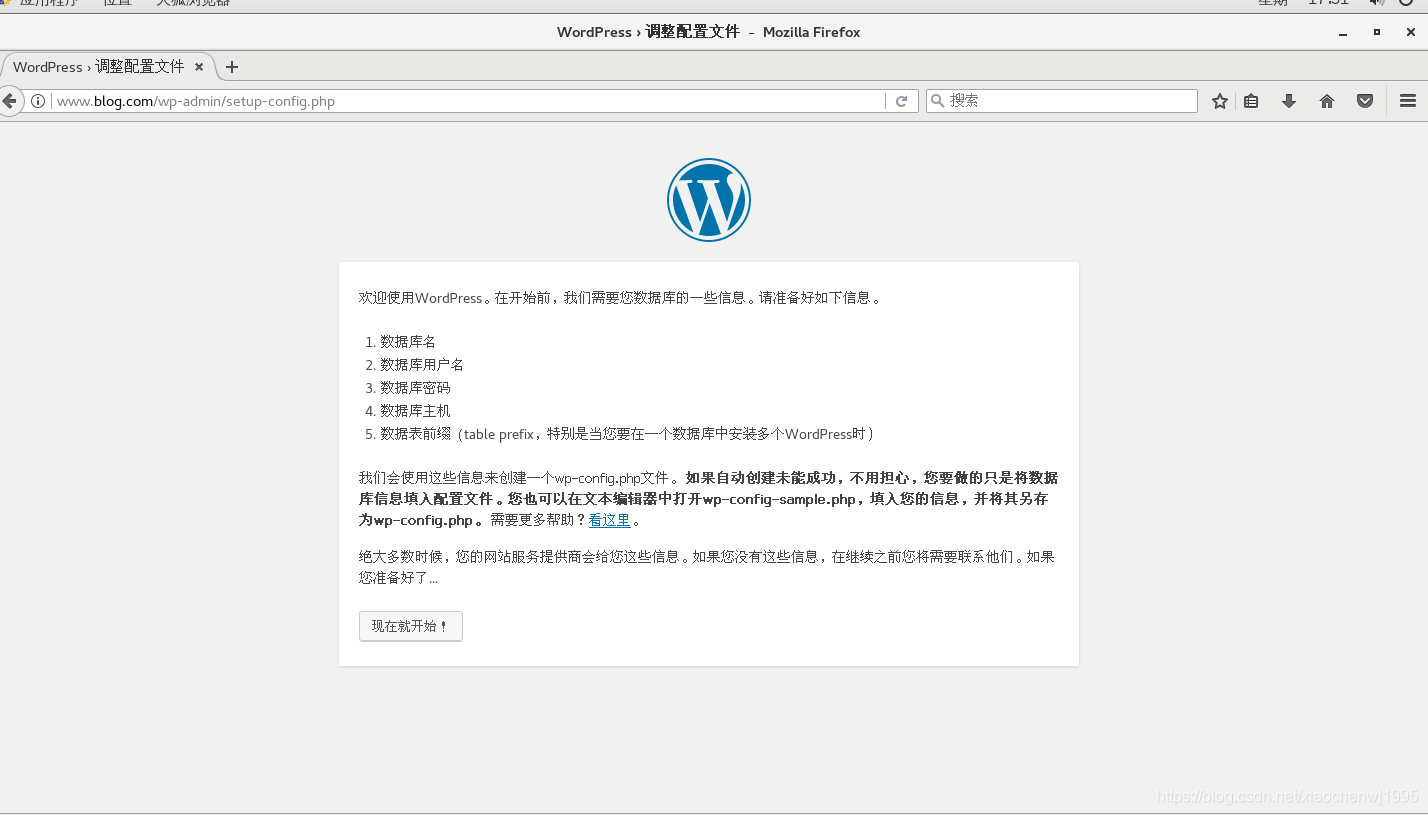Click the 现在就开始！ button
This screenshot has width=1428, height=815.
[x=411, y=626]
